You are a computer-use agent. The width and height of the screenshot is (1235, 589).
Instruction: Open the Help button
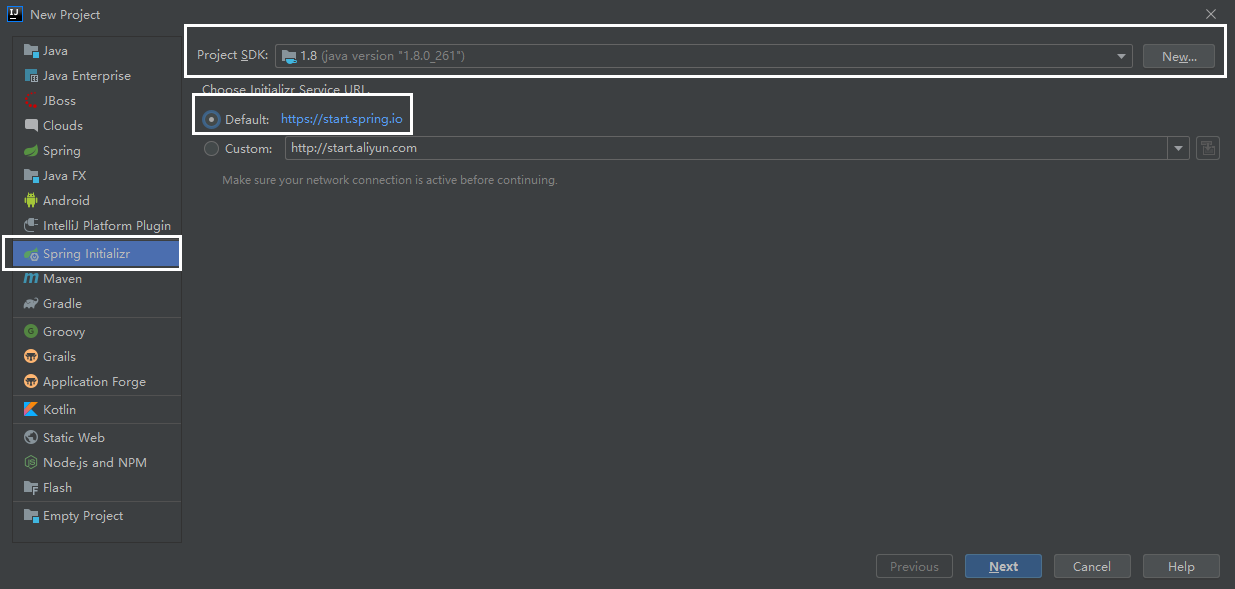(1181, 566)
